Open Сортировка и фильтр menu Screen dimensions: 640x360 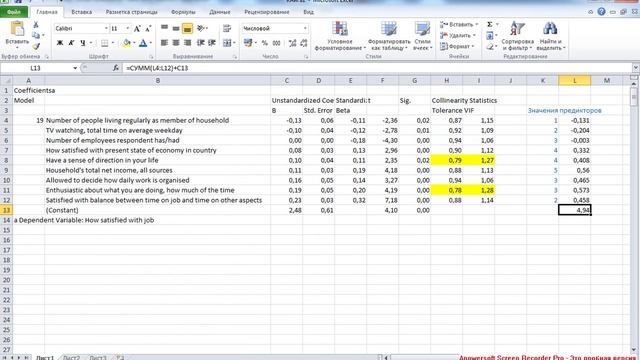point(518,36)
